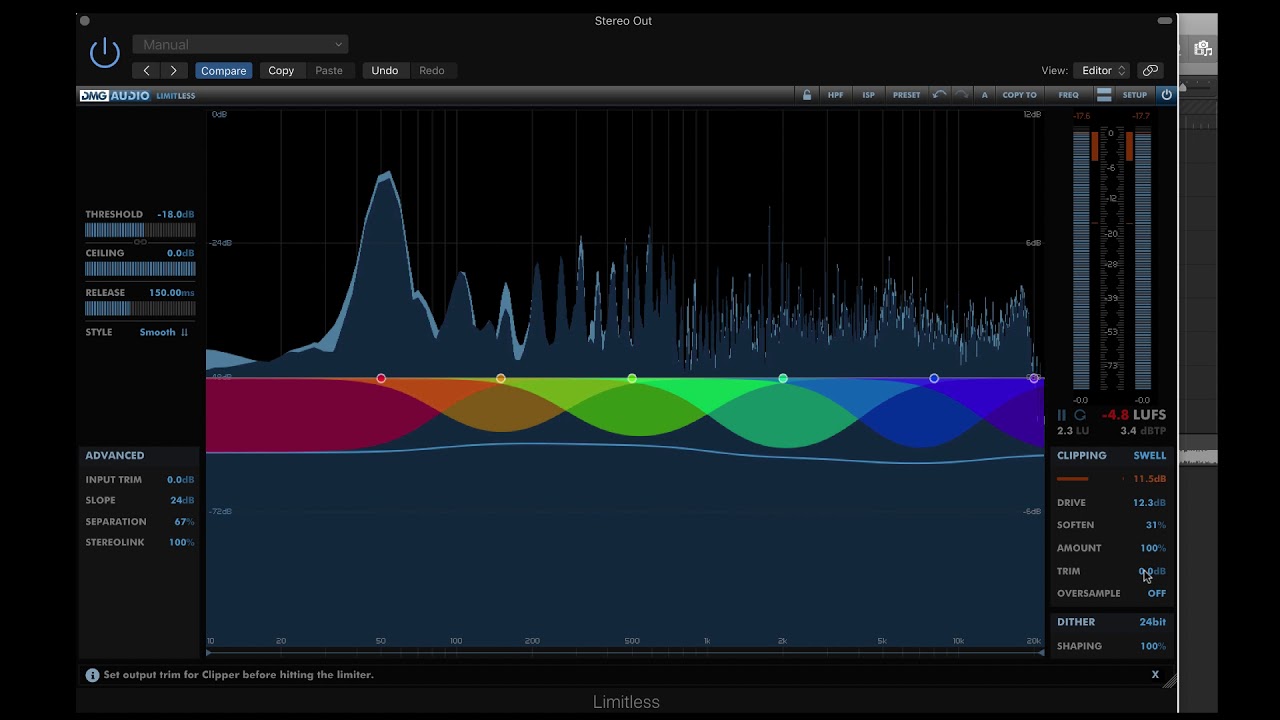Adjust the Release slider bar

click(x=140, y=309)
